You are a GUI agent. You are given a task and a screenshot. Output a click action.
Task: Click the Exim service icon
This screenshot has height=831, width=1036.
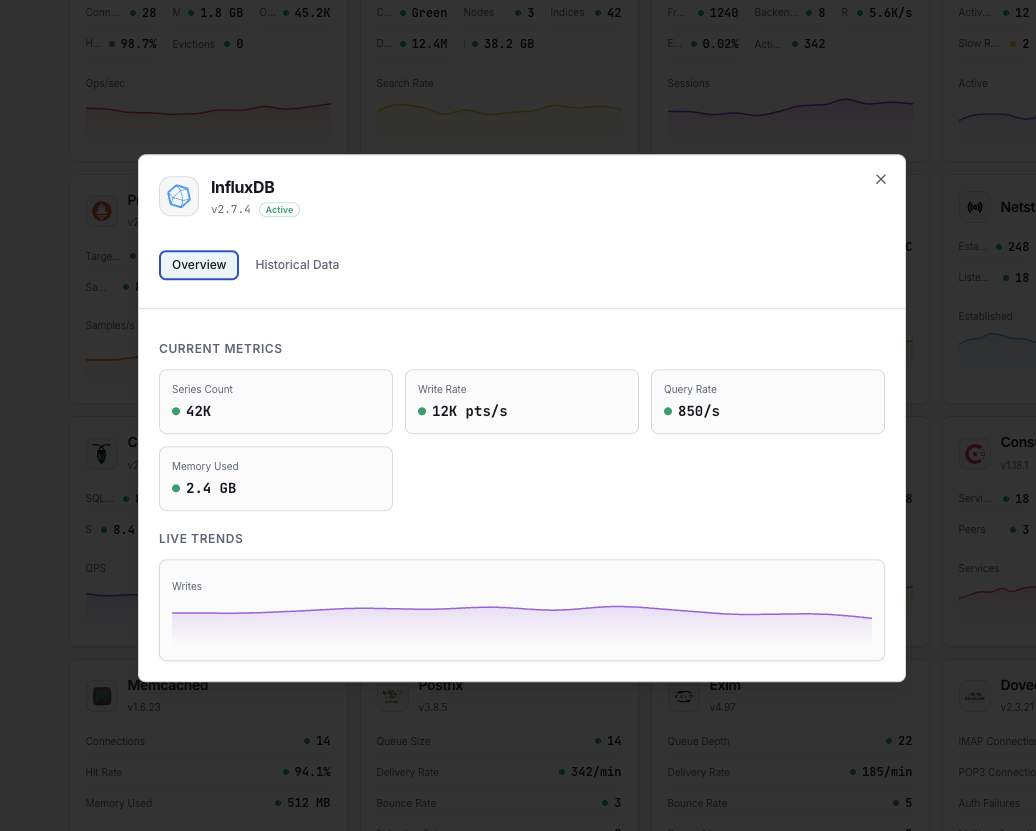coord(684,696)
